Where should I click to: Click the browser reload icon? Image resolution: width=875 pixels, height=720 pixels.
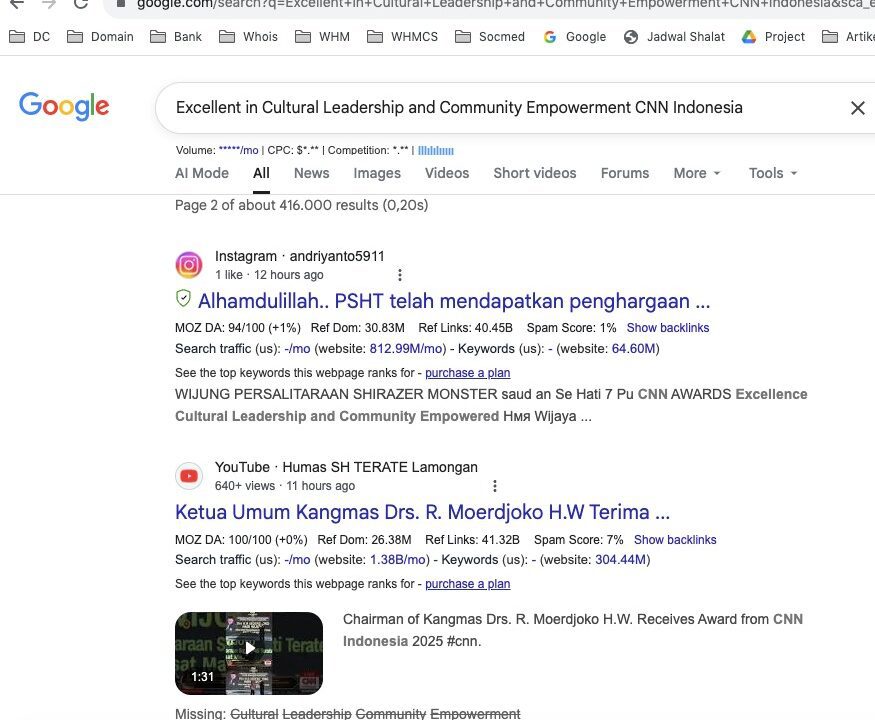[80, 4]
